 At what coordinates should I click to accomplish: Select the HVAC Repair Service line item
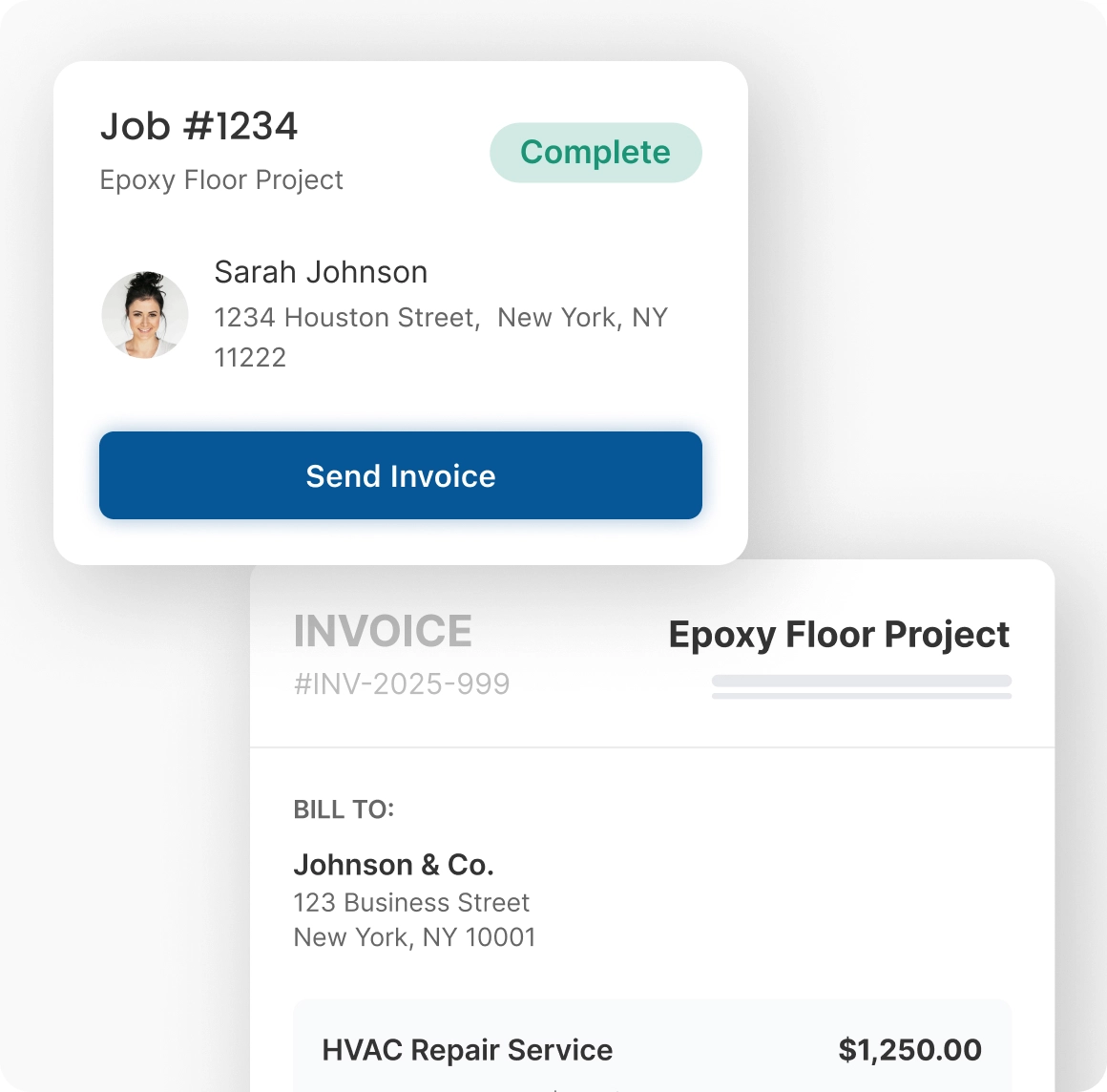(468, 1050)
